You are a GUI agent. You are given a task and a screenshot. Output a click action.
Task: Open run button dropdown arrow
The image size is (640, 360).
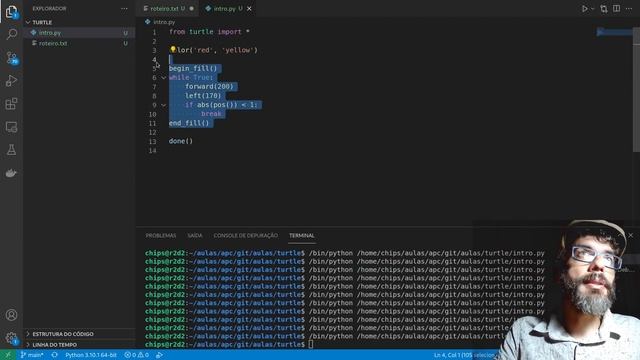click(x=593, y=9)
